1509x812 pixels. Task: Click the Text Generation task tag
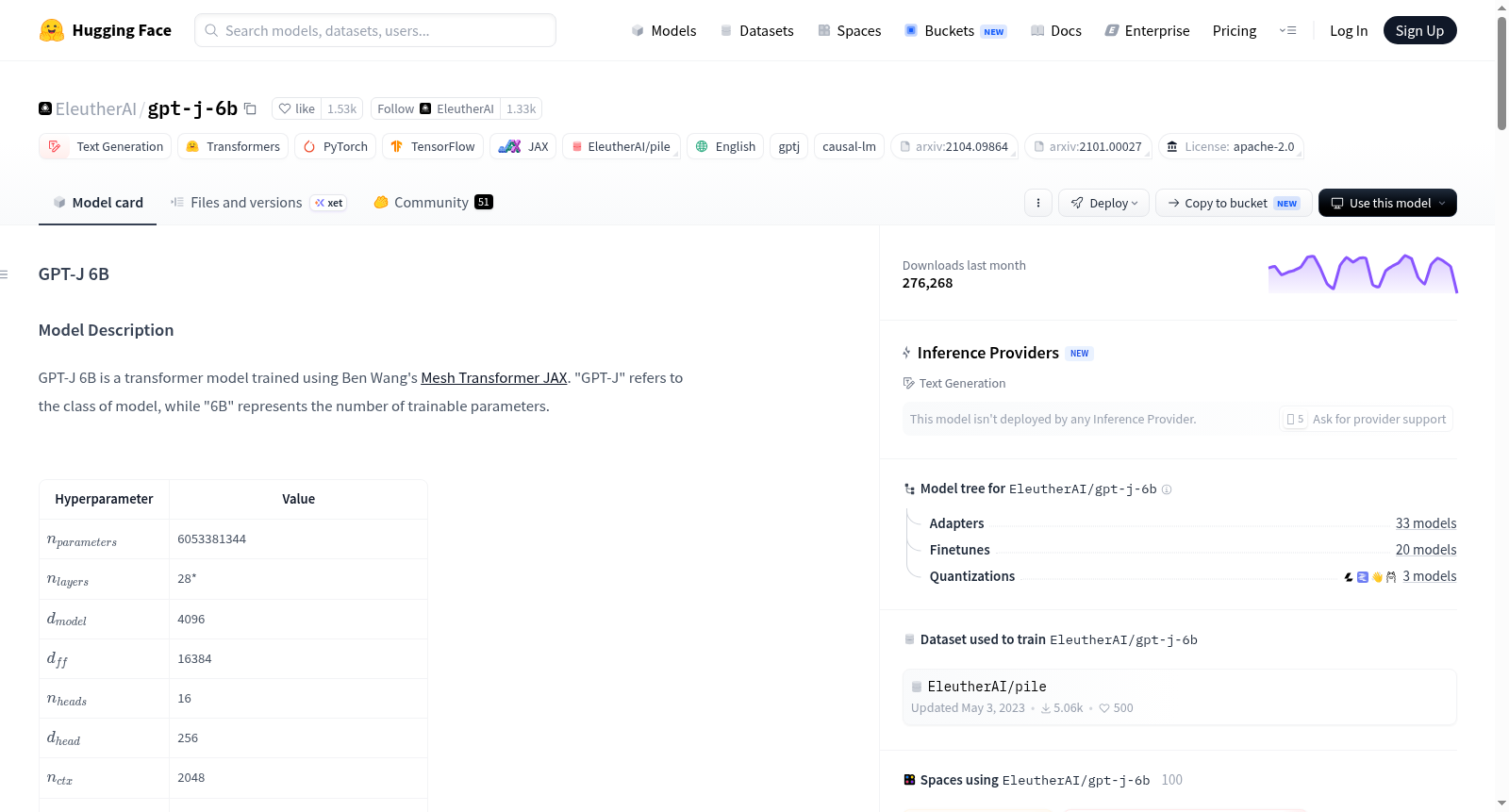click(x=106, y=146)
